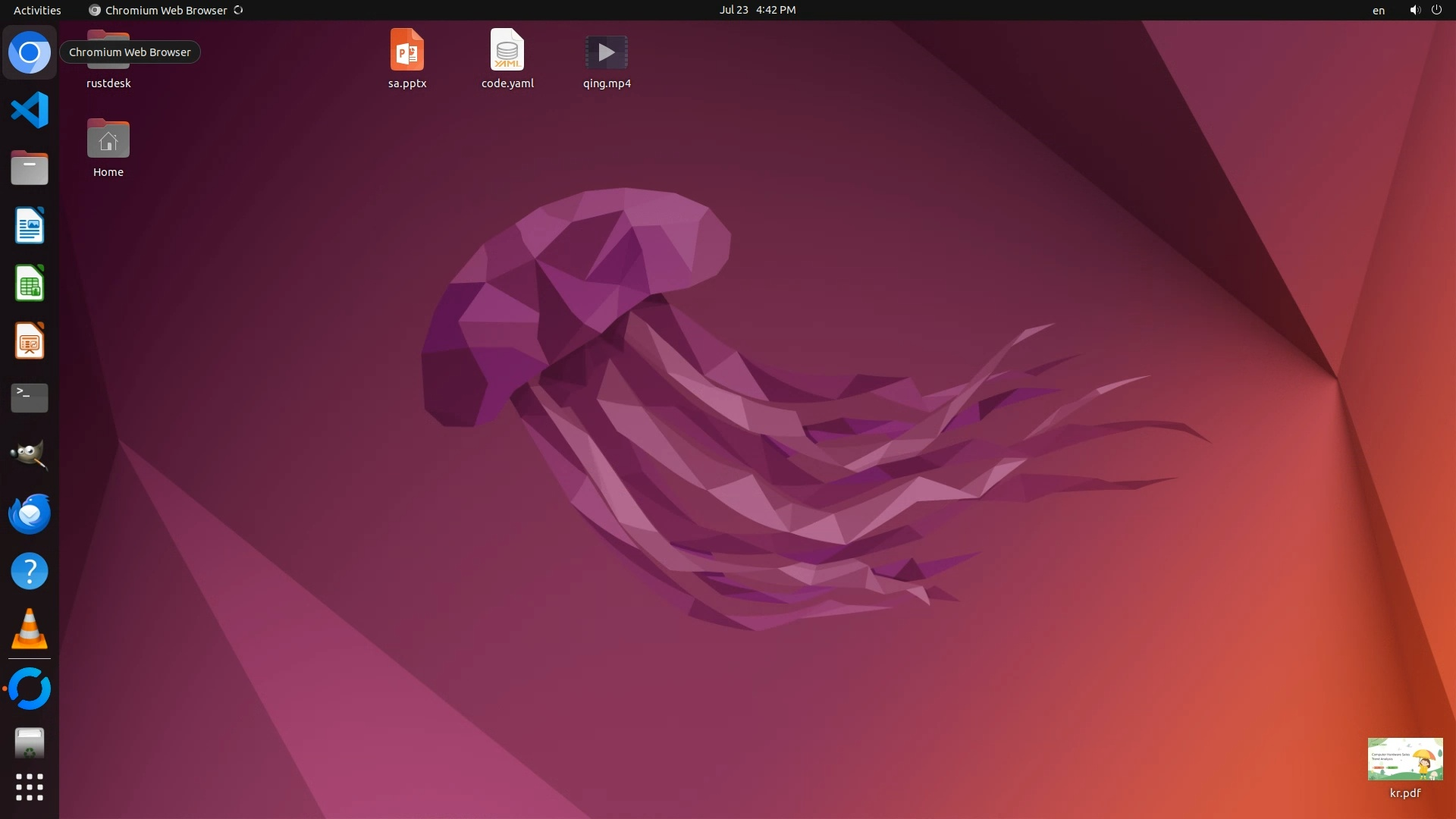Open Thunderbird Mail from dock

coord(30,513)
